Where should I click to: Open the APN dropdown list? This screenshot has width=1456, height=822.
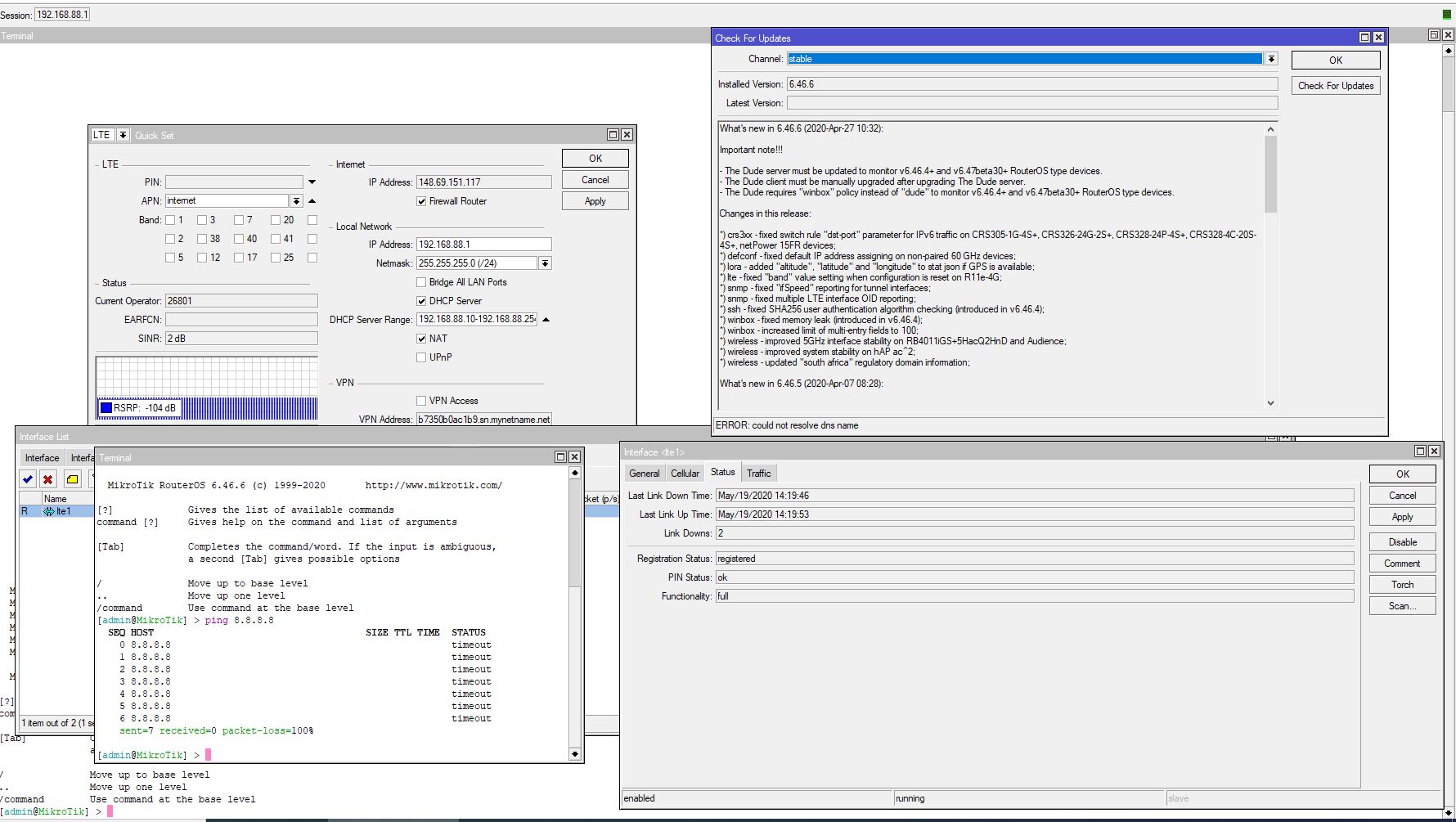coord(296,200)
